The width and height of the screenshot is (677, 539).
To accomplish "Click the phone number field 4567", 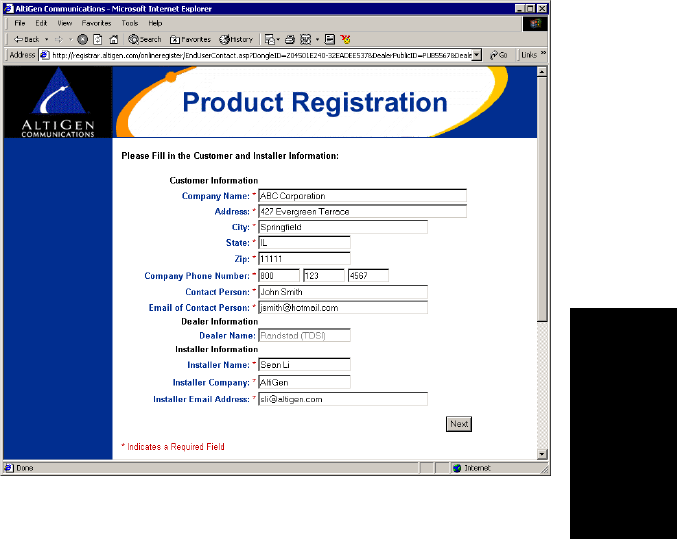I will [368, 275].
